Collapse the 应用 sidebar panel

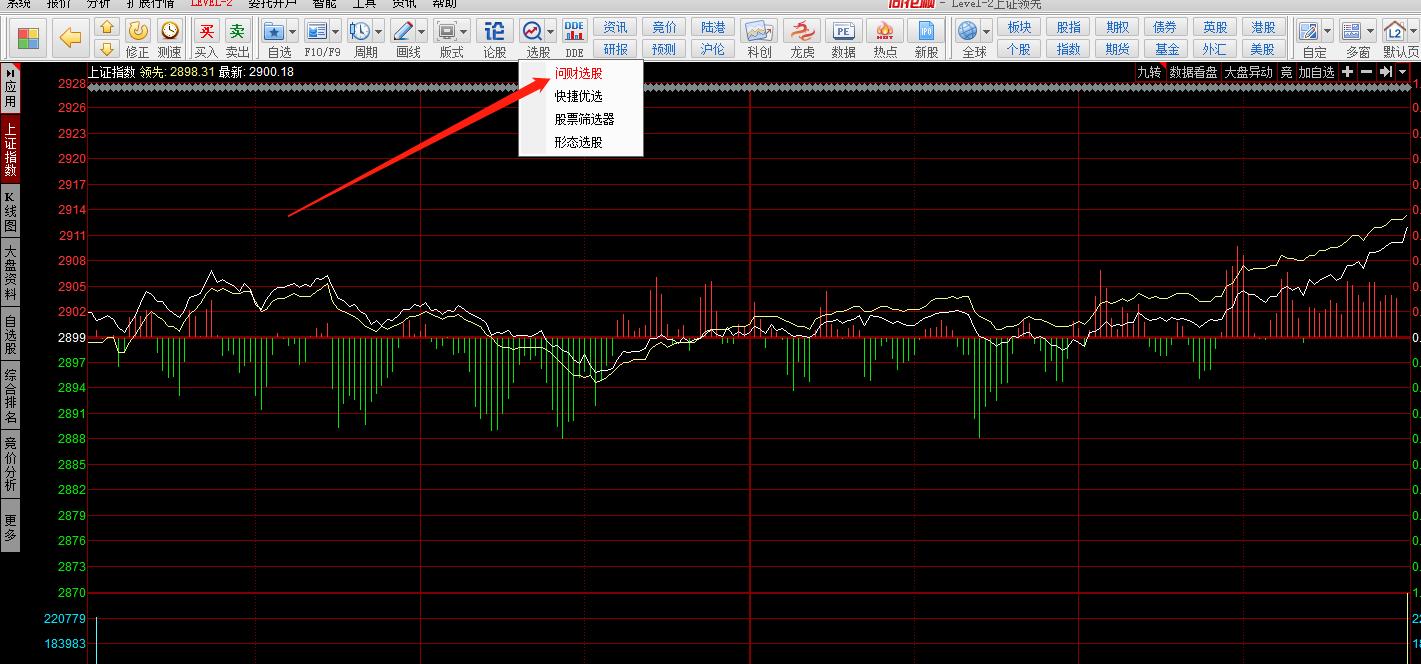point(10,88)
